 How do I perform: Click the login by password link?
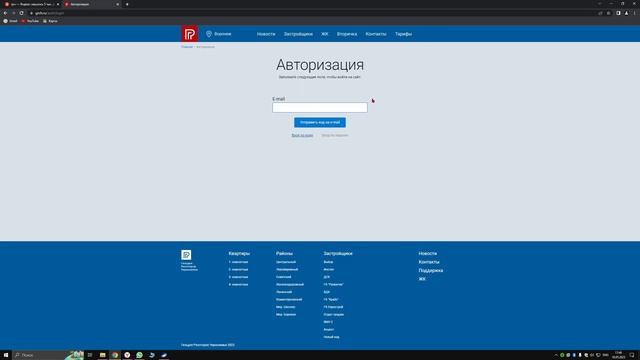(x=302, y=136)
